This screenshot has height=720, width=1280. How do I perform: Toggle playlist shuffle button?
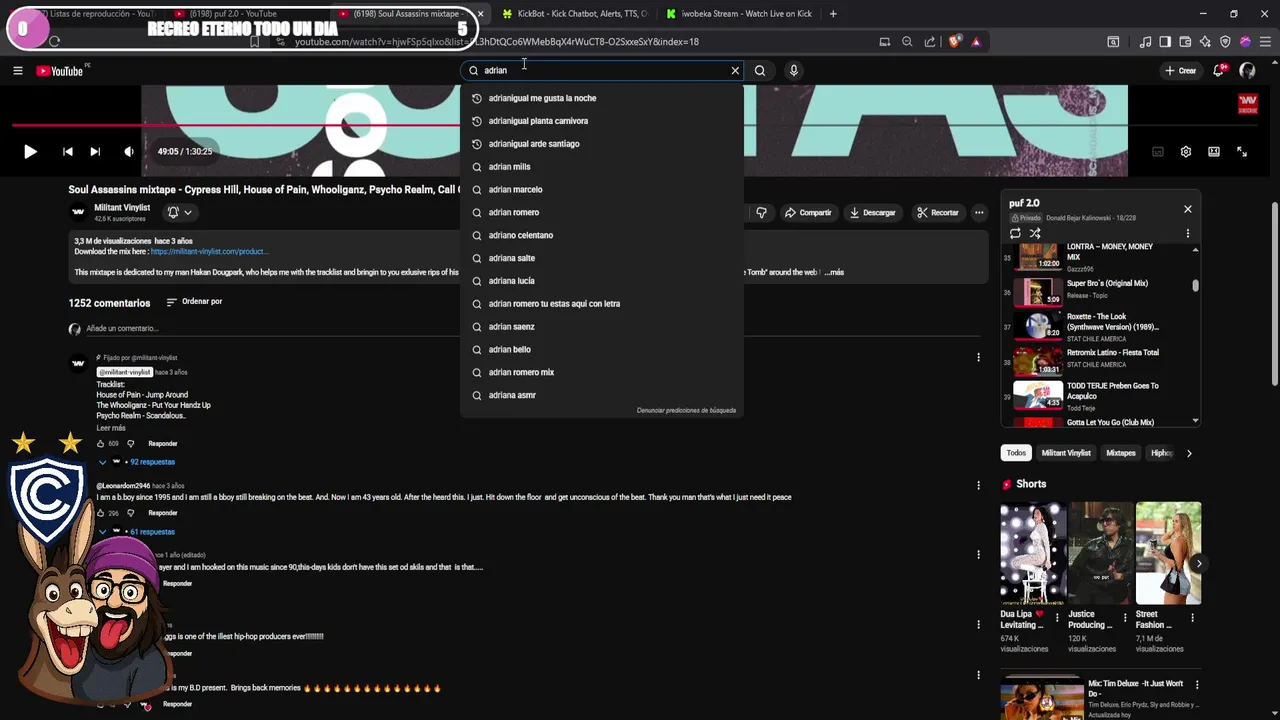point(1035,233)
